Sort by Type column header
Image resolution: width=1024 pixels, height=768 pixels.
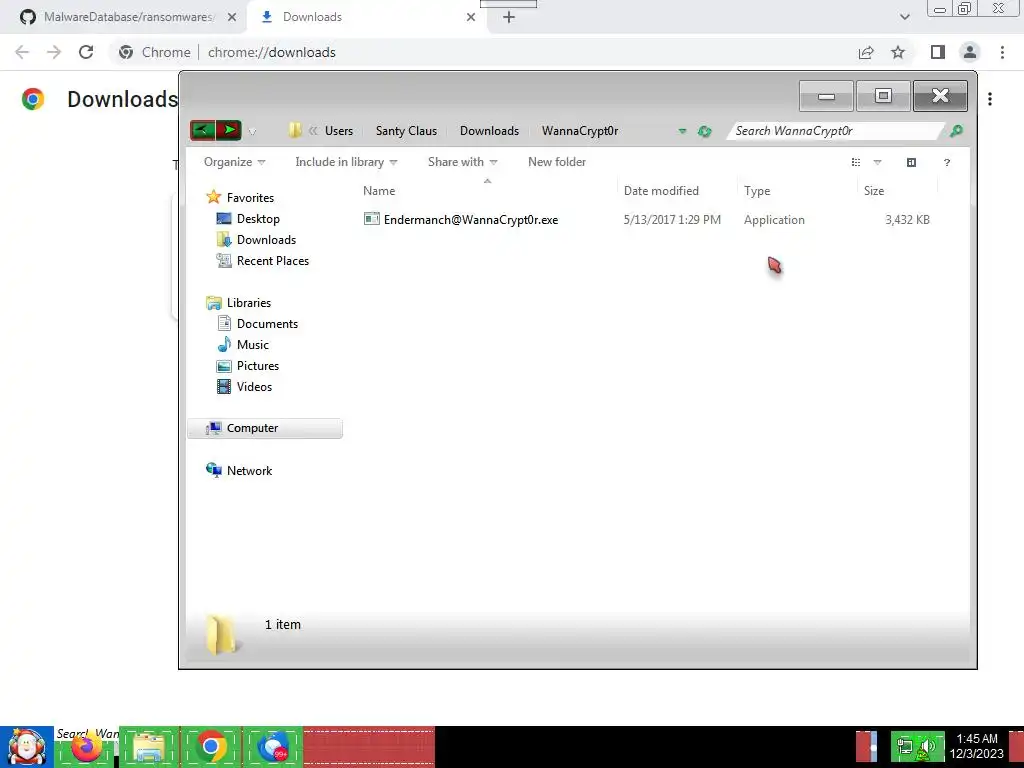pos(797,191)
